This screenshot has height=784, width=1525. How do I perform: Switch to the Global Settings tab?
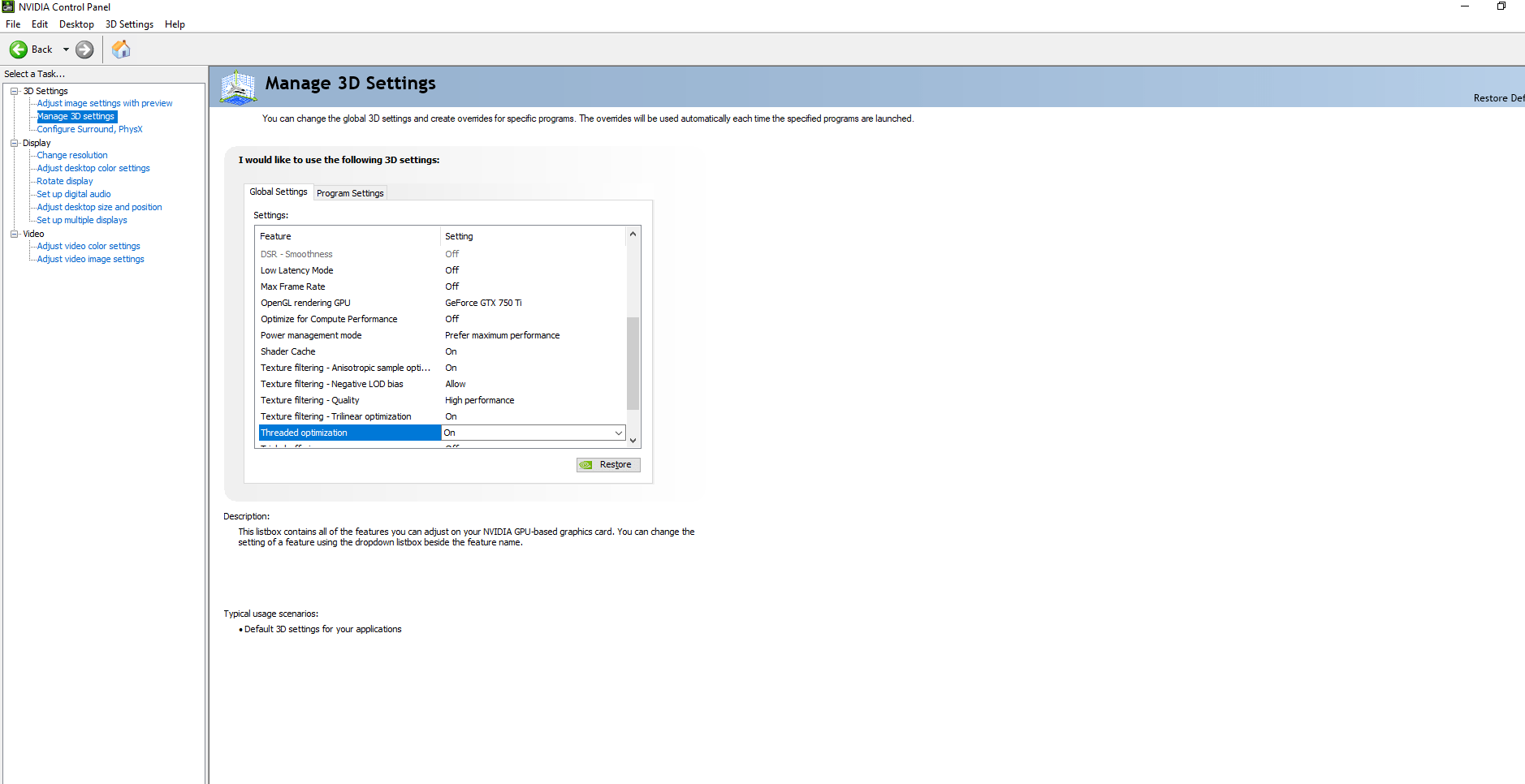tap(279, 192)
